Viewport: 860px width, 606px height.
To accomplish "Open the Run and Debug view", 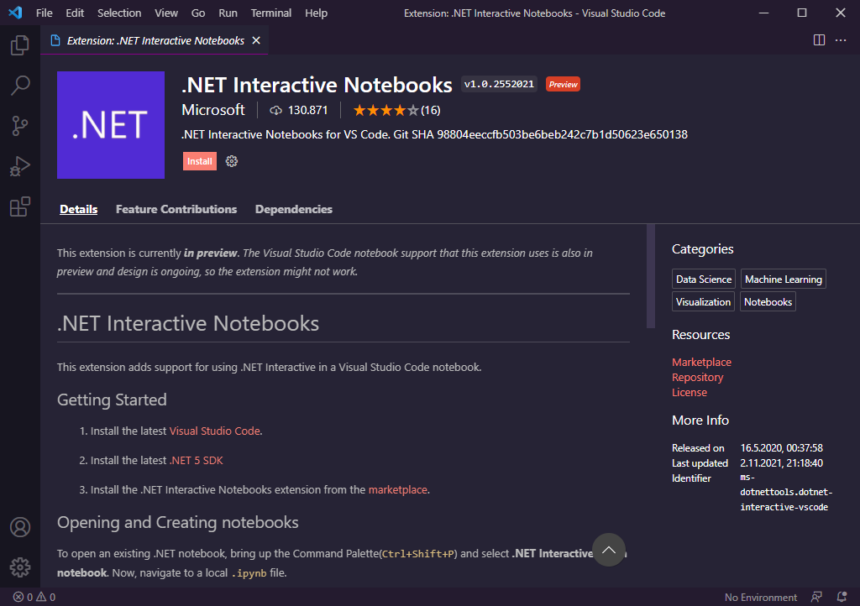I will pyautogui.click(x=21, y=166).
